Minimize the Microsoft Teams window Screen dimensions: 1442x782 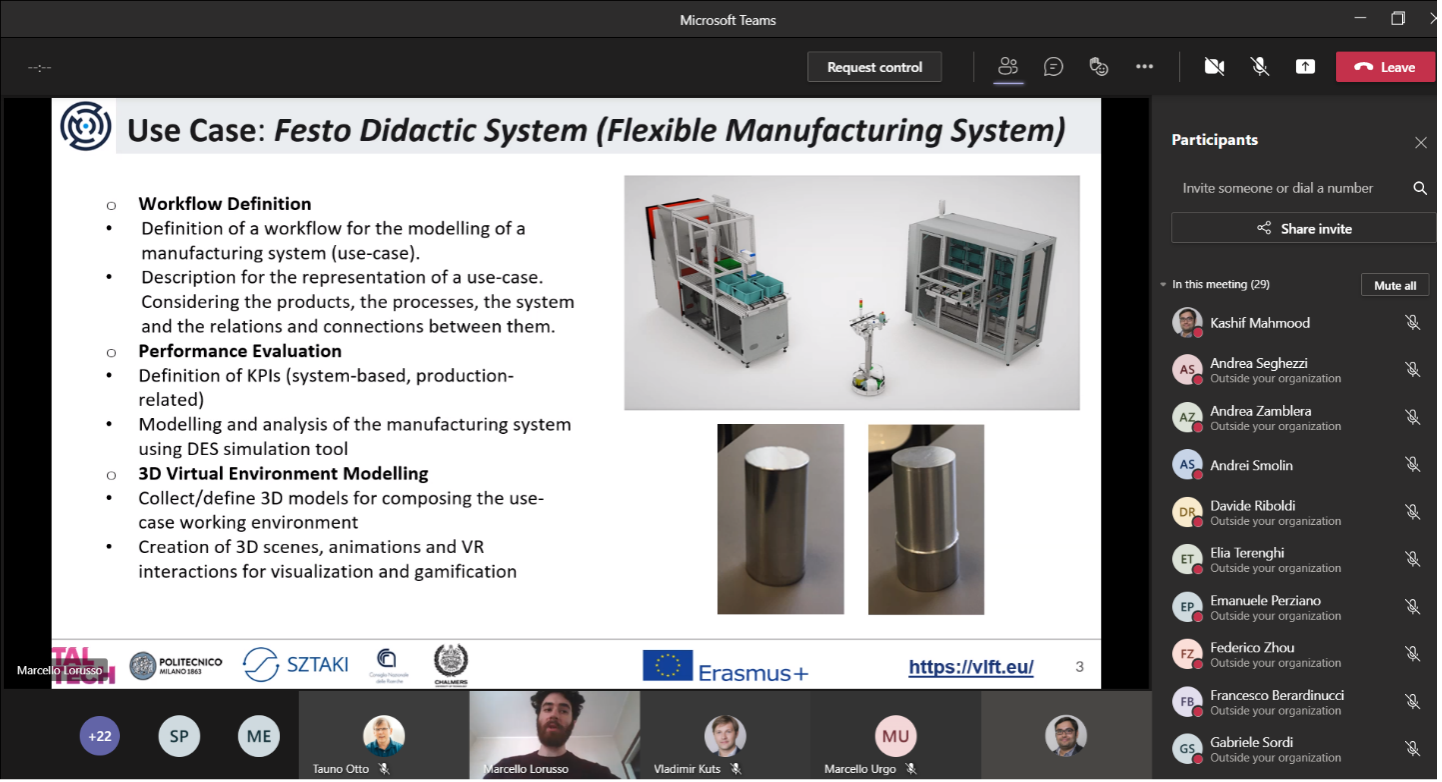(1358, 19)
